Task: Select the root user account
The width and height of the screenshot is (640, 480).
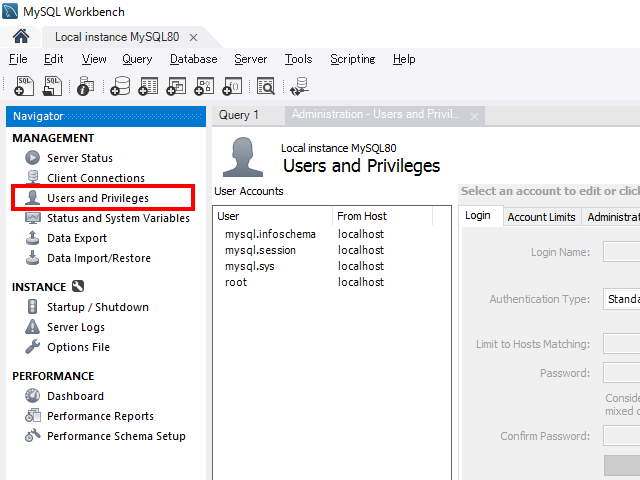Action: click(236, 282)
